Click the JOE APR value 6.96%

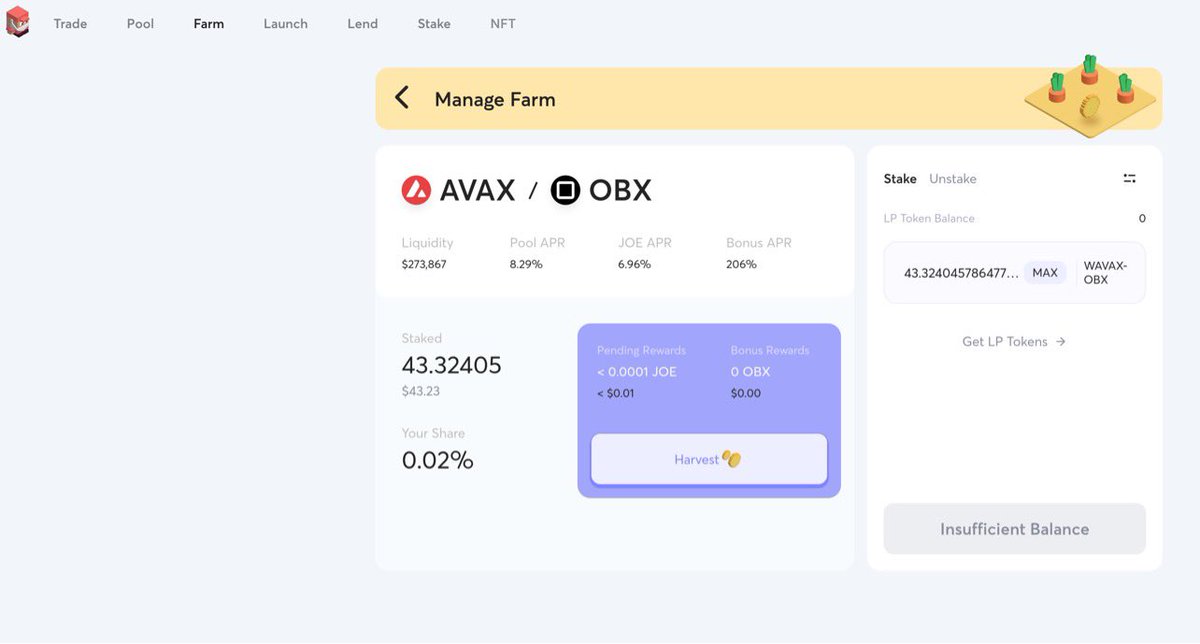(x=635, y=265)
